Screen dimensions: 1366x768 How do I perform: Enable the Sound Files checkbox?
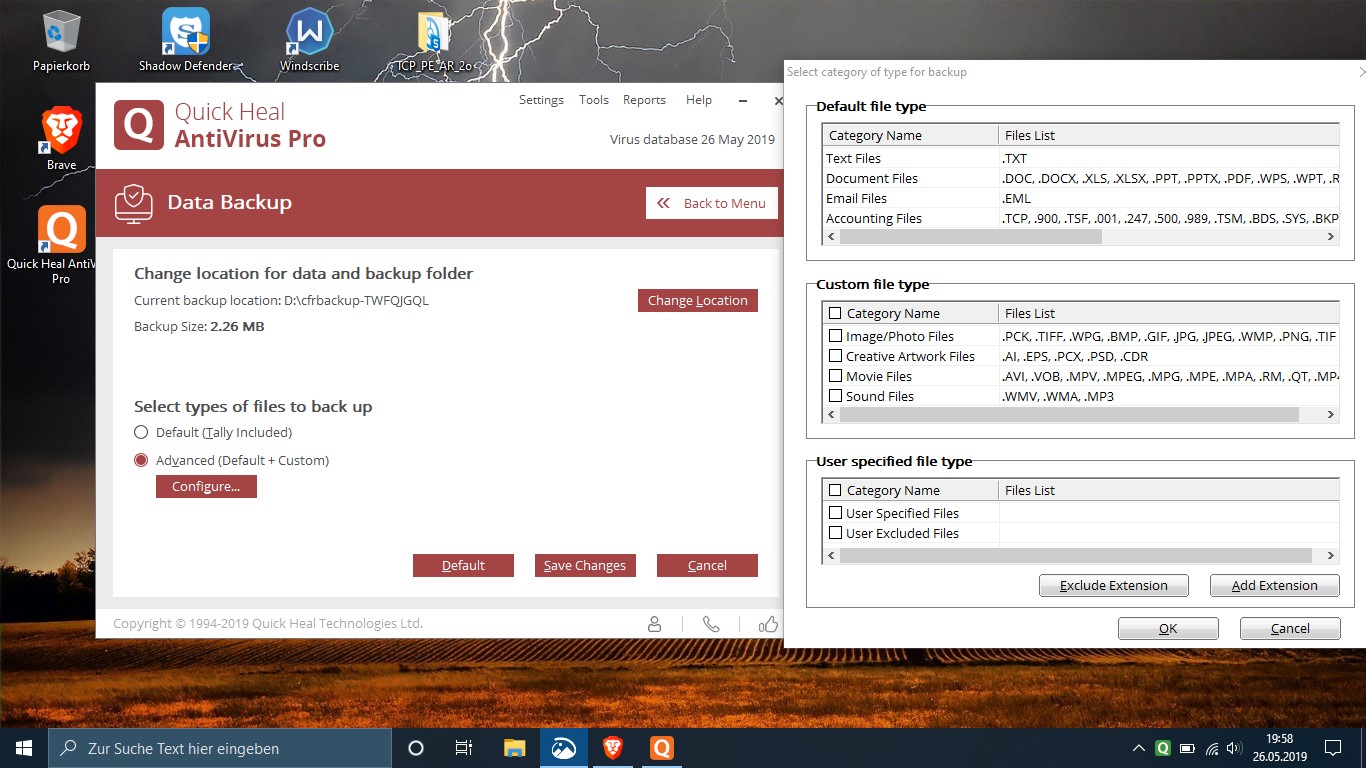835,396
